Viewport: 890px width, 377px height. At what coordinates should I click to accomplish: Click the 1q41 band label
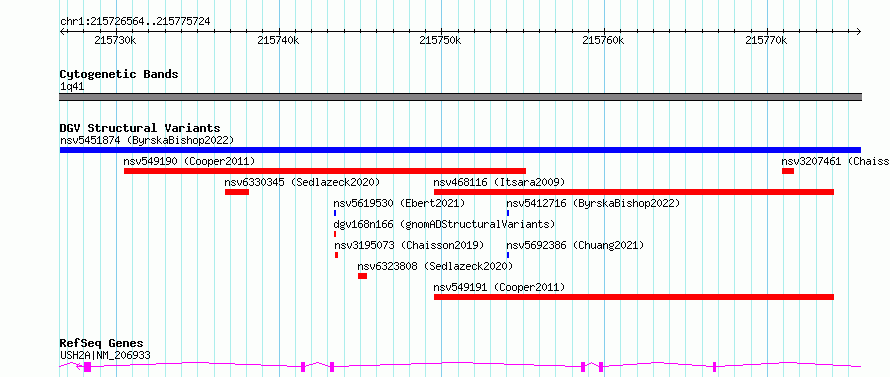(x=72, y=86)
